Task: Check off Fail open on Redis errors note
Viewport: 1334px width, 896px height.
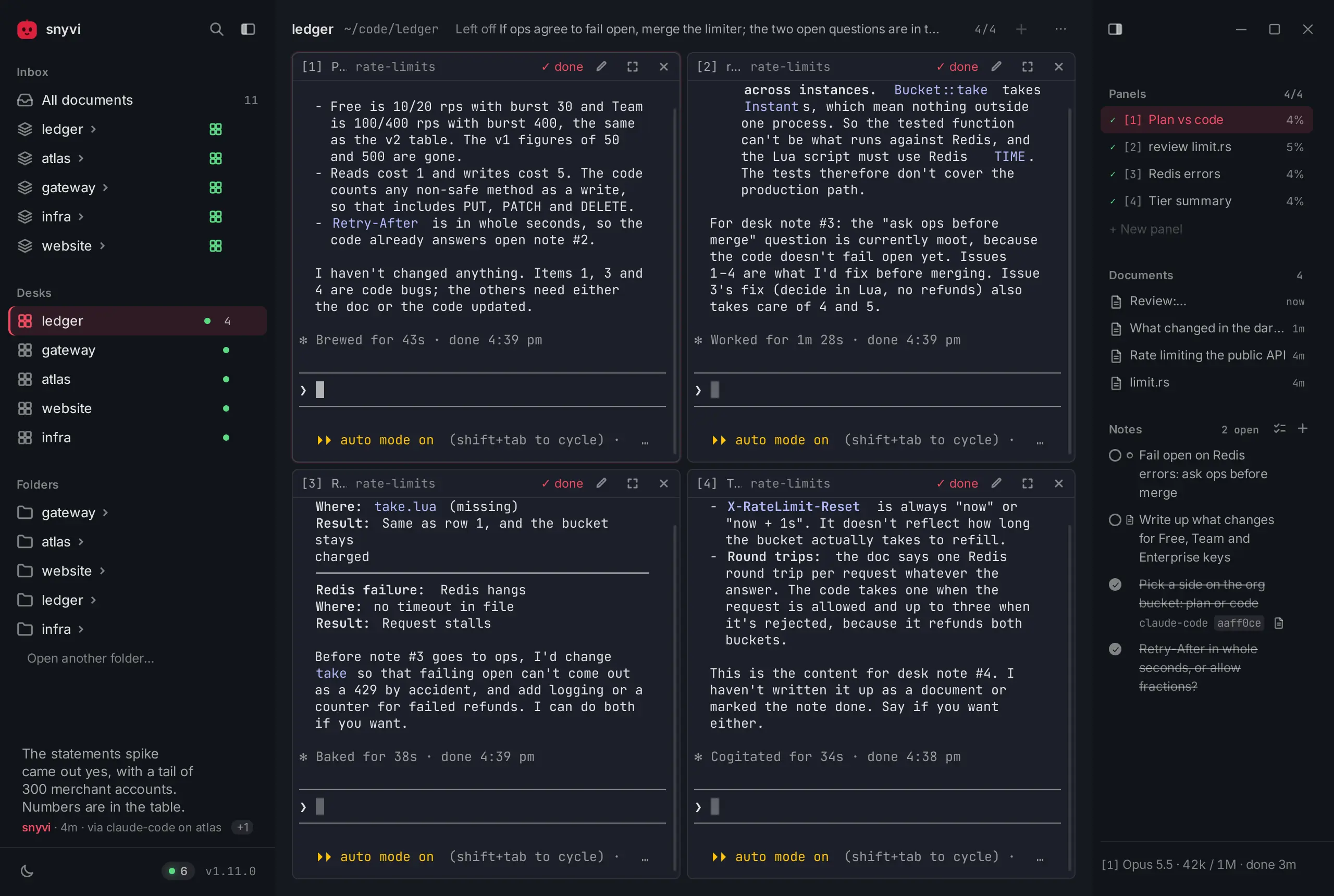Action: point(1115,455)
